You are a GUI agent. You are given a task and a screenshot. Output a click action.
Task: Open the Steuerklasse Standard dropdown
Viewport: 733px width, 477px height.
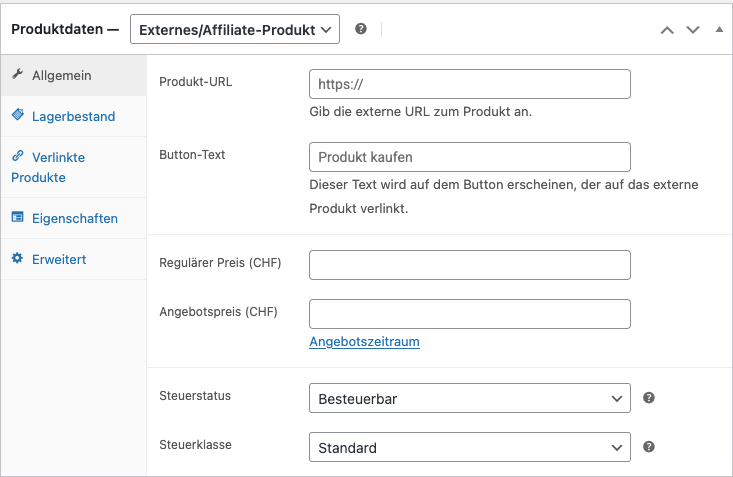point(470,448)
